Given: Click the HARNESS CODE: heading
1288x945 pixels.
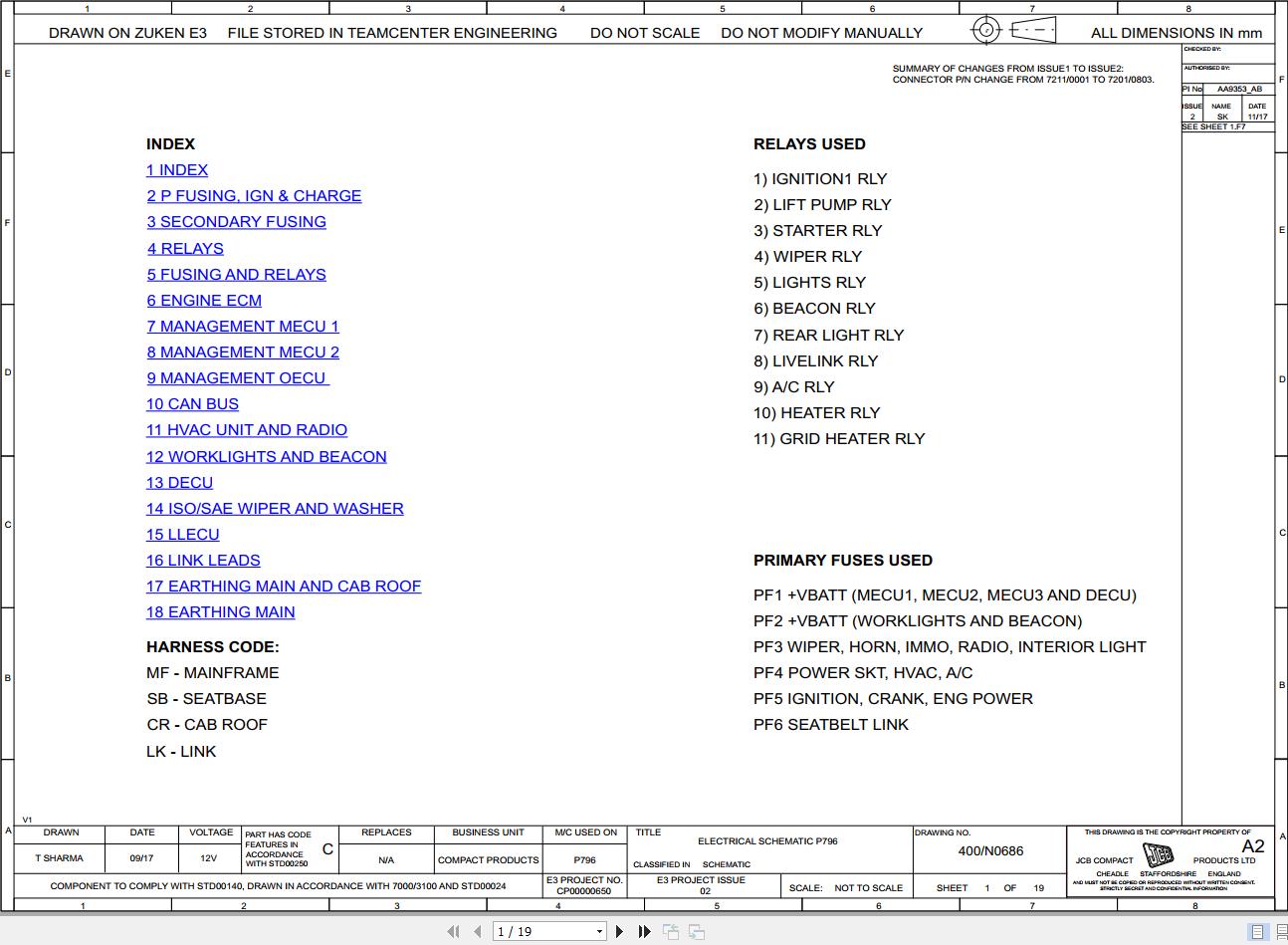Looking at the screenshot, I should click(x=213, y=647).
